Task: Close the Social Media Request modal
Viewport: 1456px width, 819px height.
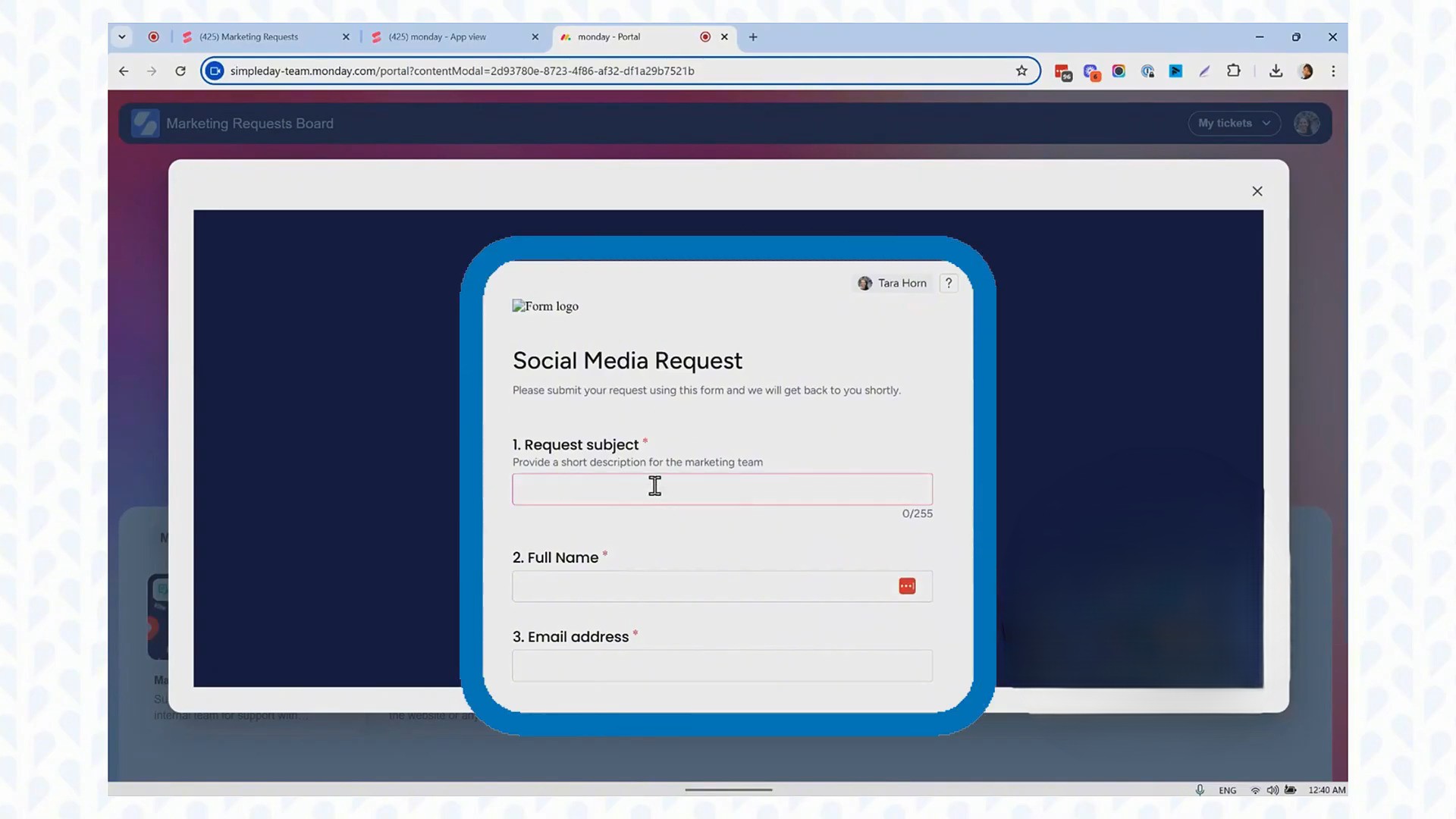Action: coord(1257,191)
